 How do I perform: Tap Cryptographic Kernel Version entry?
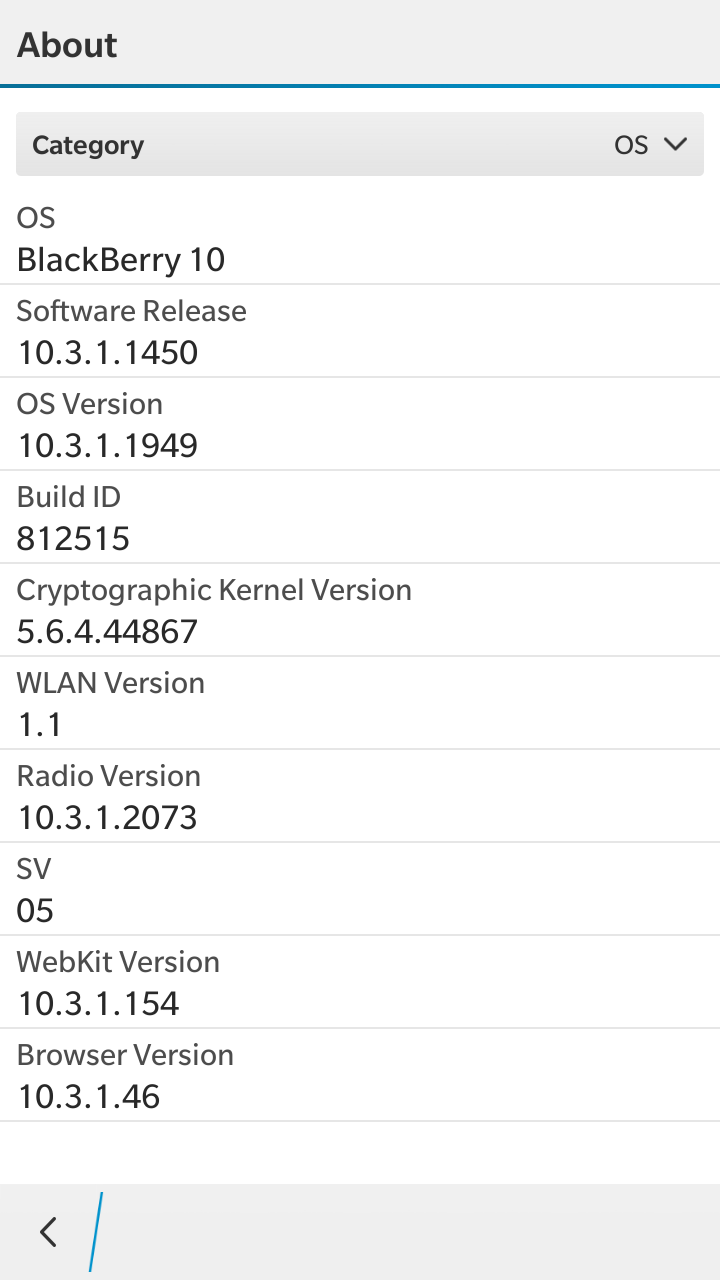(x=360, y=610)
